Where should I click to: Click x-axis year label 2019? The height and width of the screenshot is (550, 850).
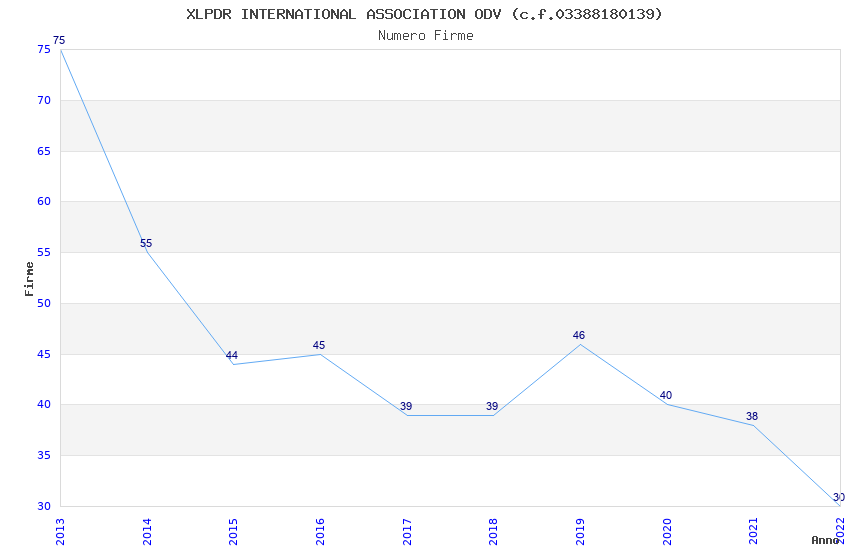580,532
